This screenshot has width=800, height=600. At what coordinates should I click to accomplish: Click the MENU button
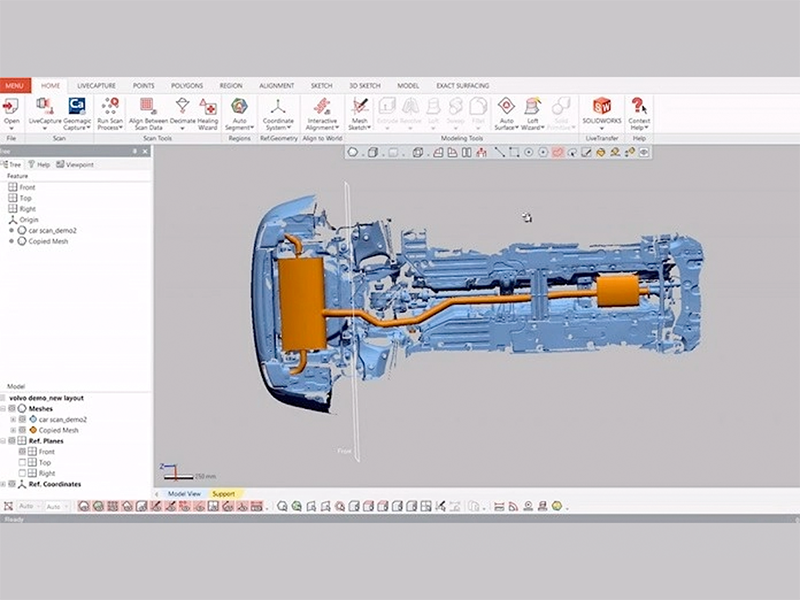coord(14,86)
